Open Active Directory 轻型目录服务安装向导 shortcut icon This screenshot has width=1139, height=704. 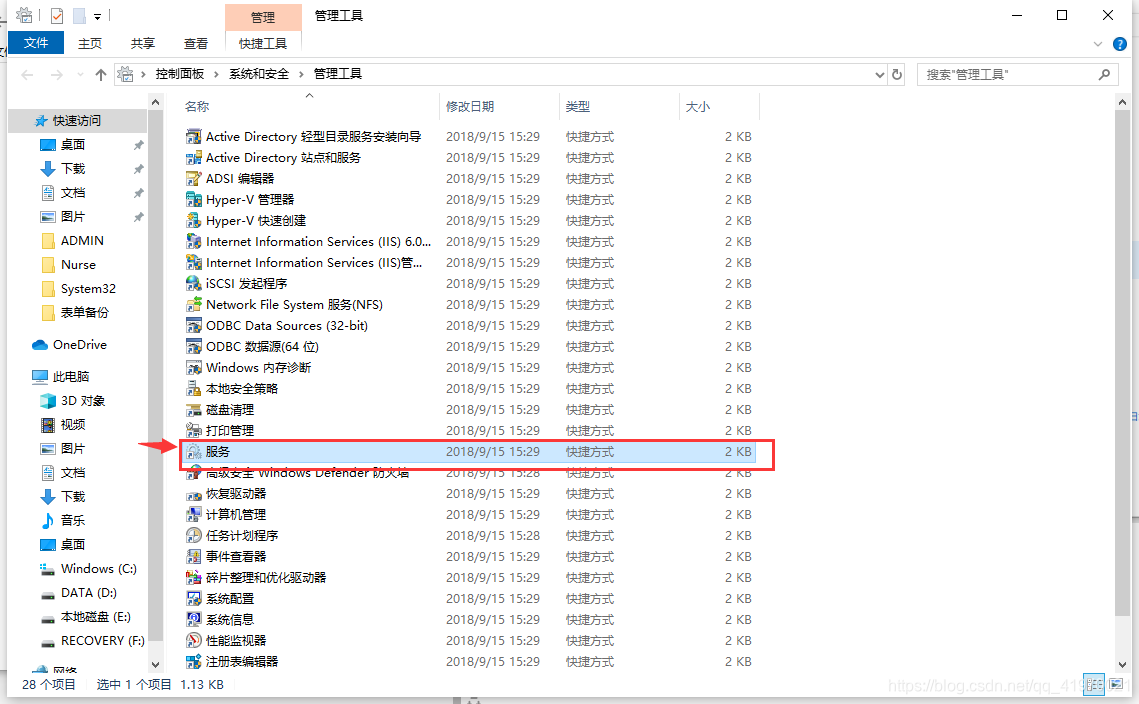[x=193, y=137]
